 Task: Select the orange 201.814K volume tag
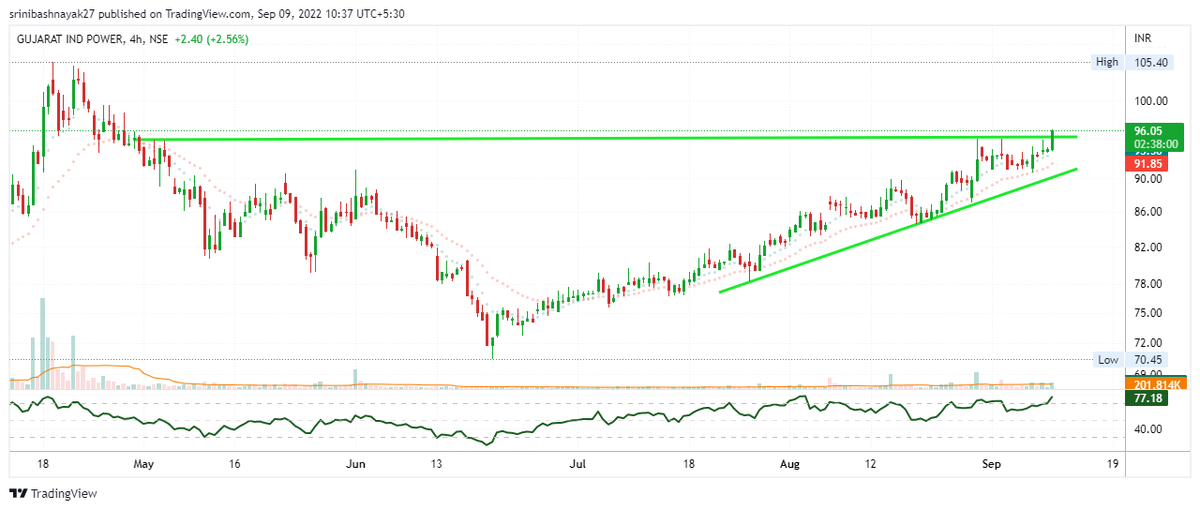[1154, 384]
